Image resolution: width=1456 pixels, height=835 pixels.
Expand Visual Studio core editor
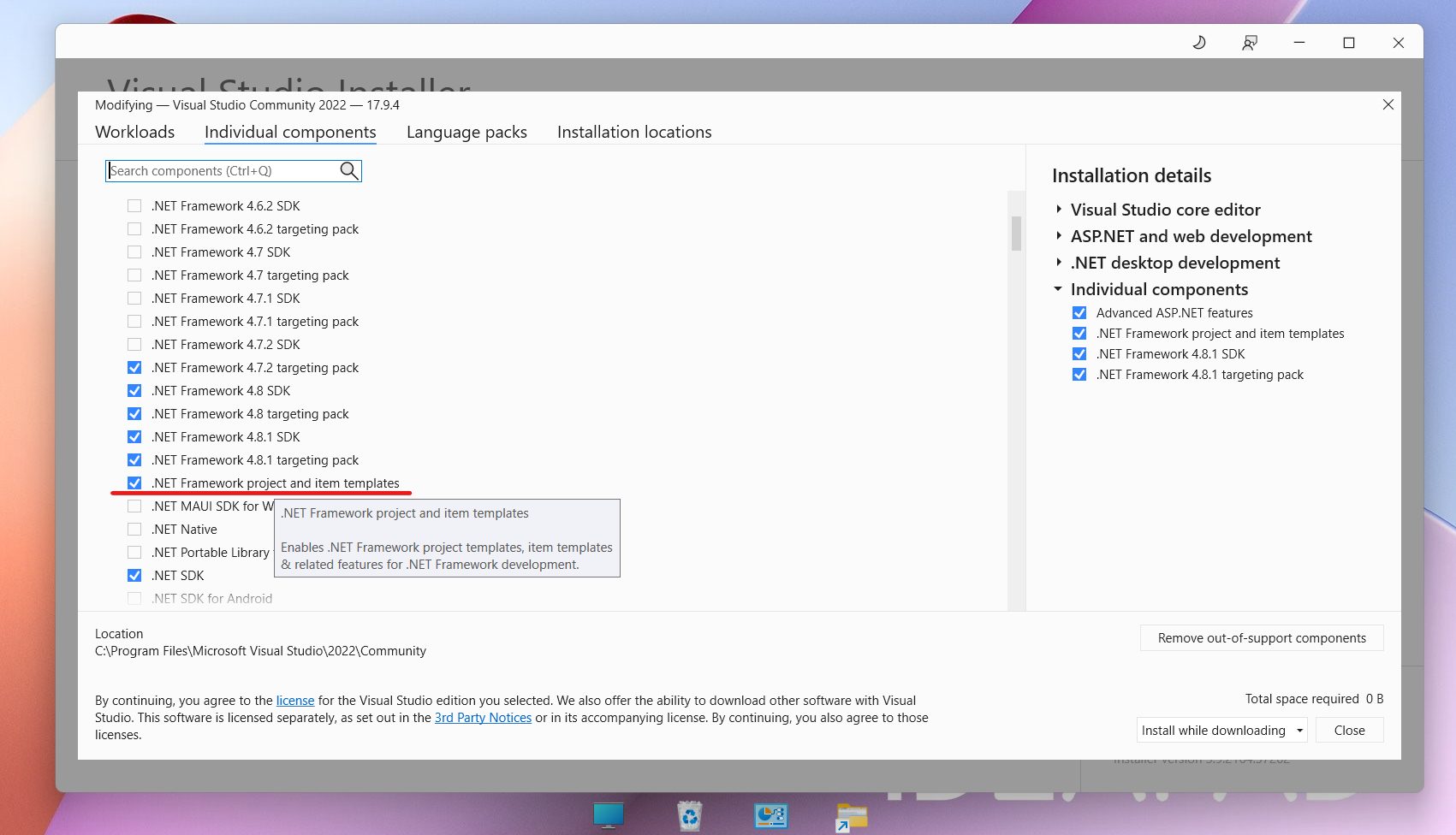click(1059, 210)
